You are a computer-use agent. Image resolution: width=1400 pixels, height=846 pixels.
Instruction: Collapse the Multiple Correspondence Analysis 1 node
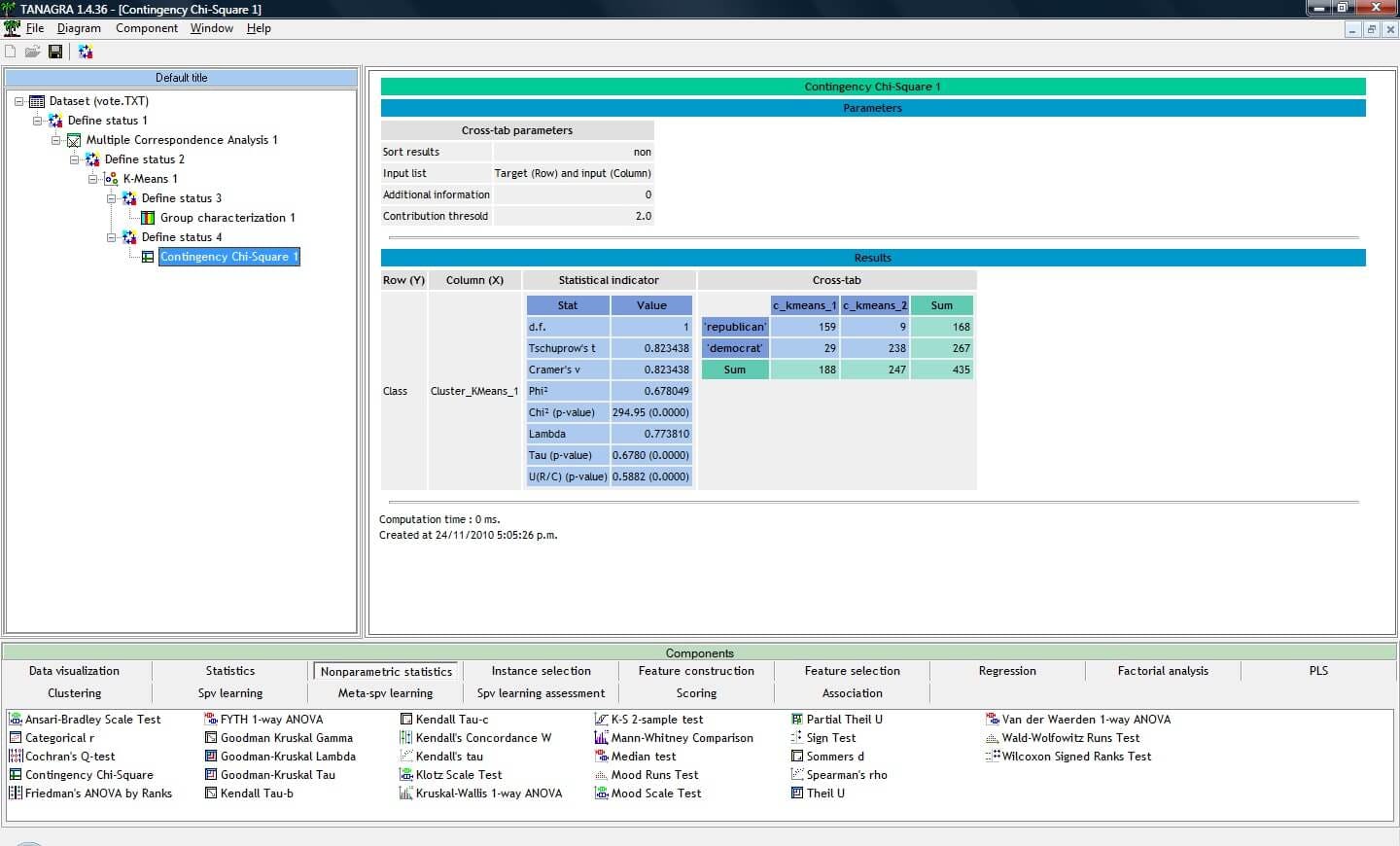click(56, 139)
